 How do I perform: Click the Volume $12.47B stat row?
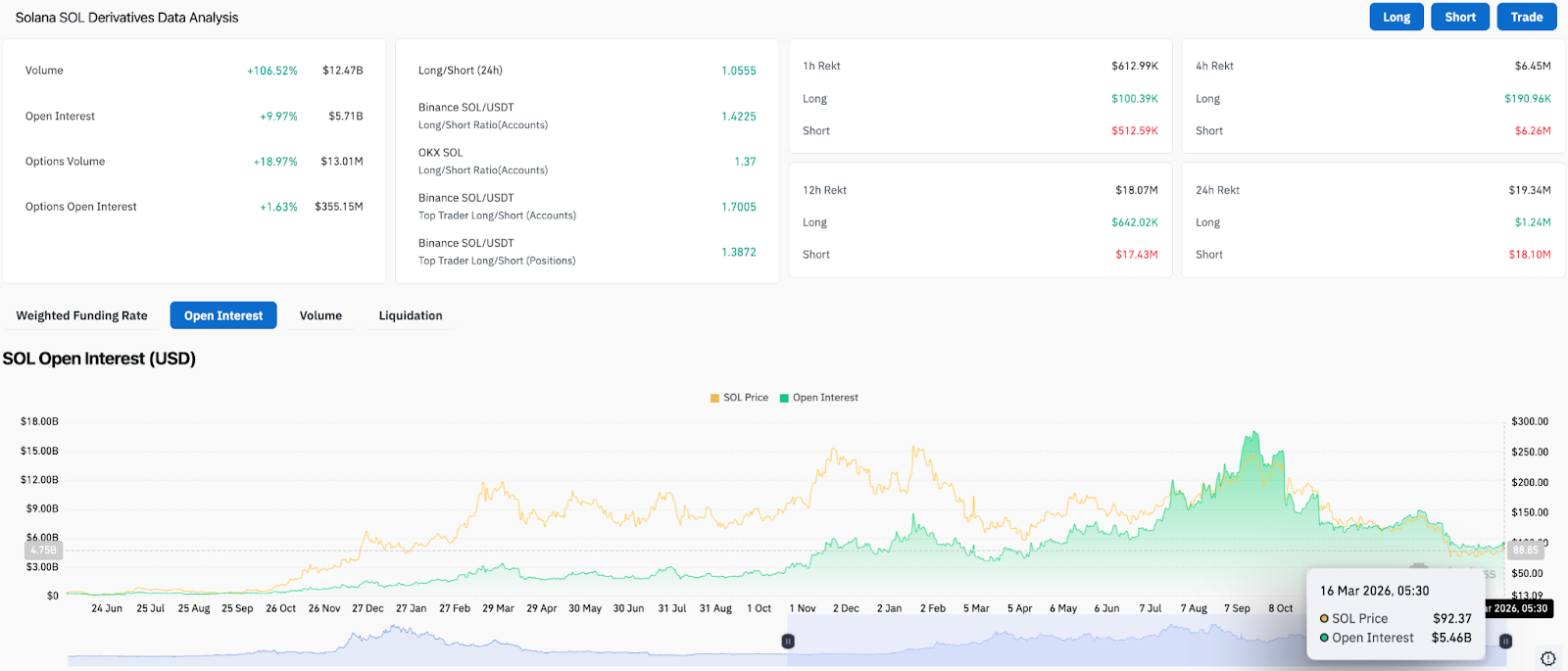click(x=194, y=71)
